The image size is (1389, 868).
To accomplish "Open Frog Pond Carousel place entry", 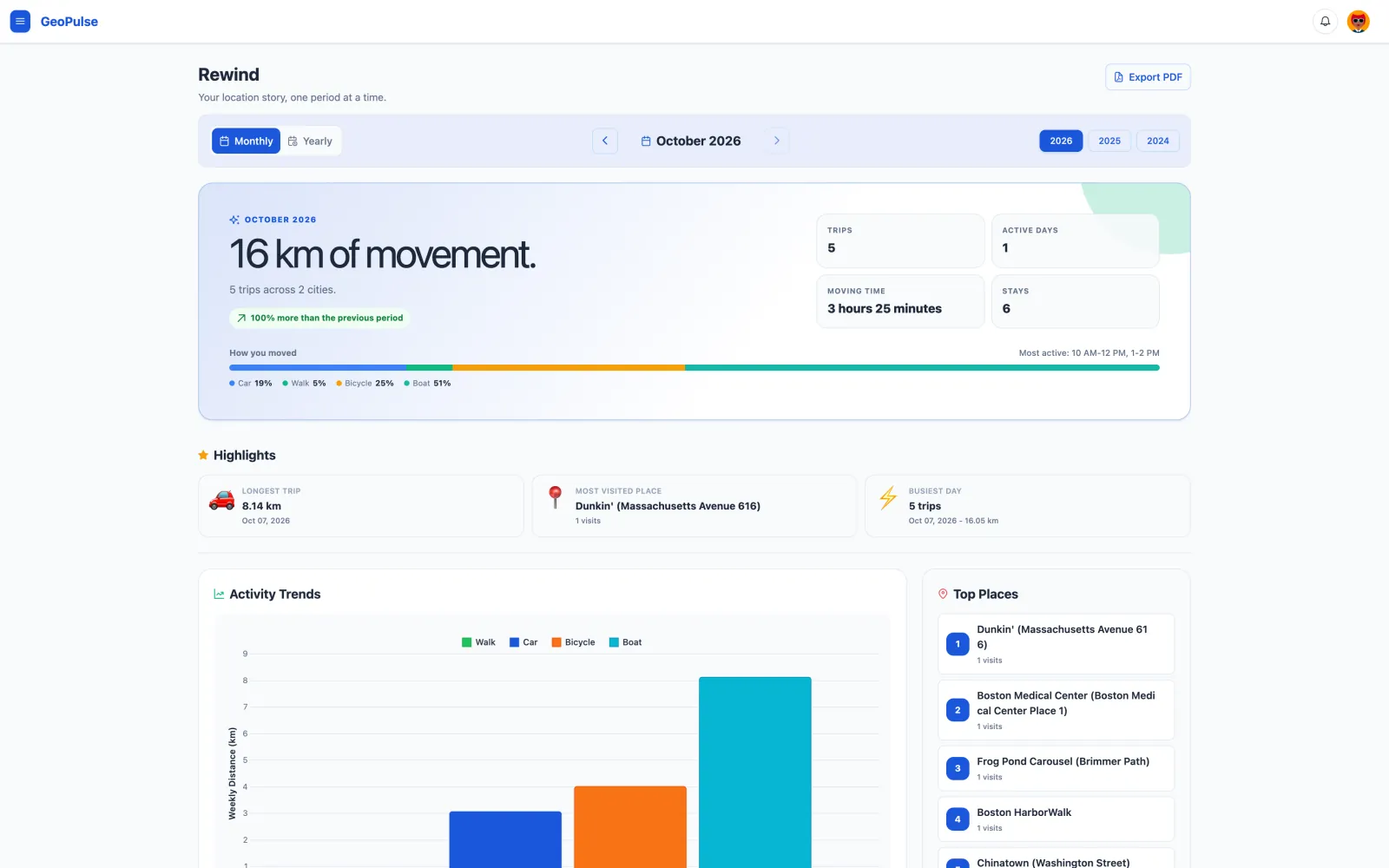I will [x=1056, y=768].
